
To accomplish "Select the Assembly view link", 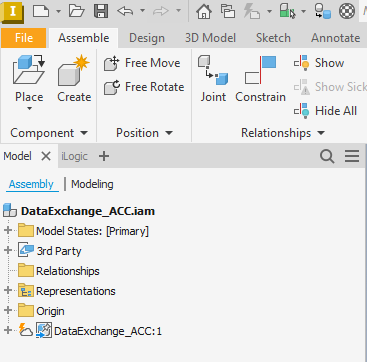I will click(31, 184).
